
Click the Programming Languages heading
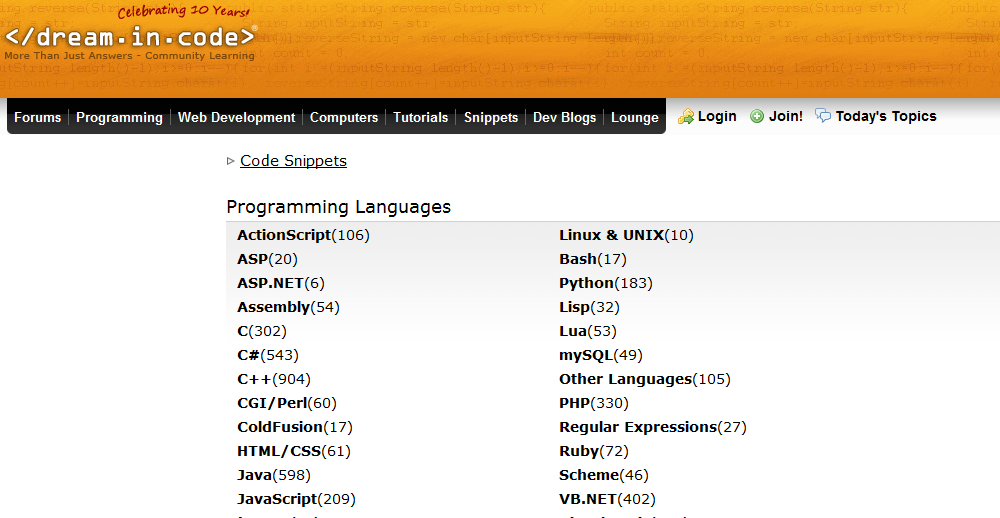tap(339, 207)
